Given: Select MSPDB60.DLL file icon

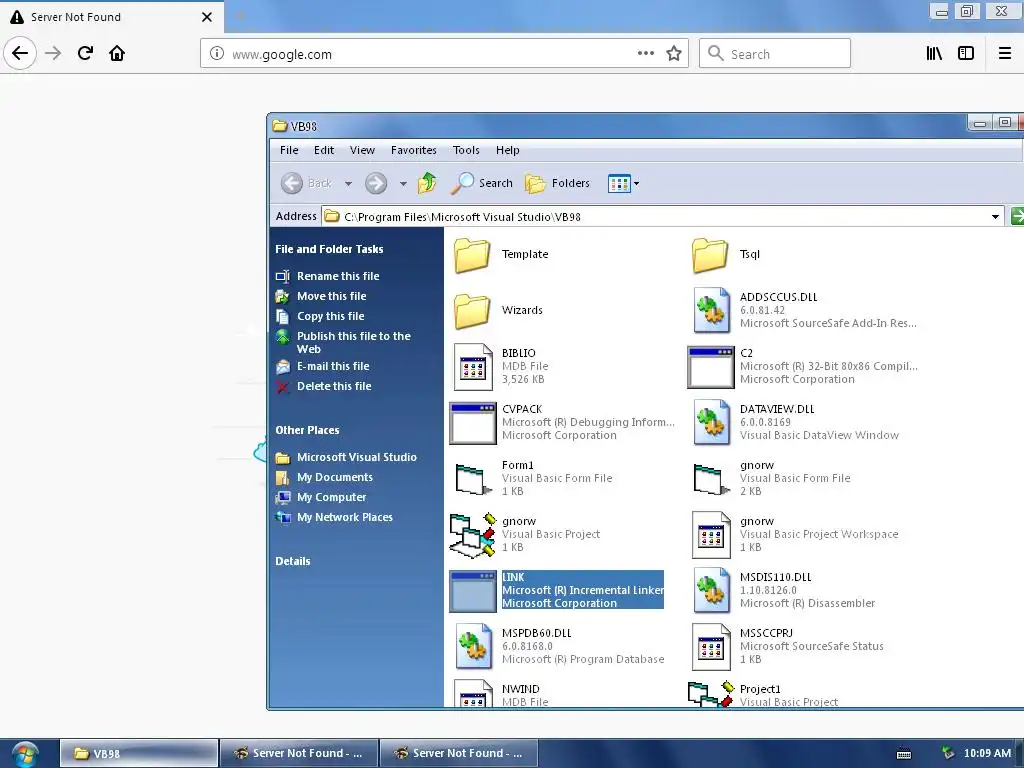Looking at the screenshot, I should coord(473,647).
